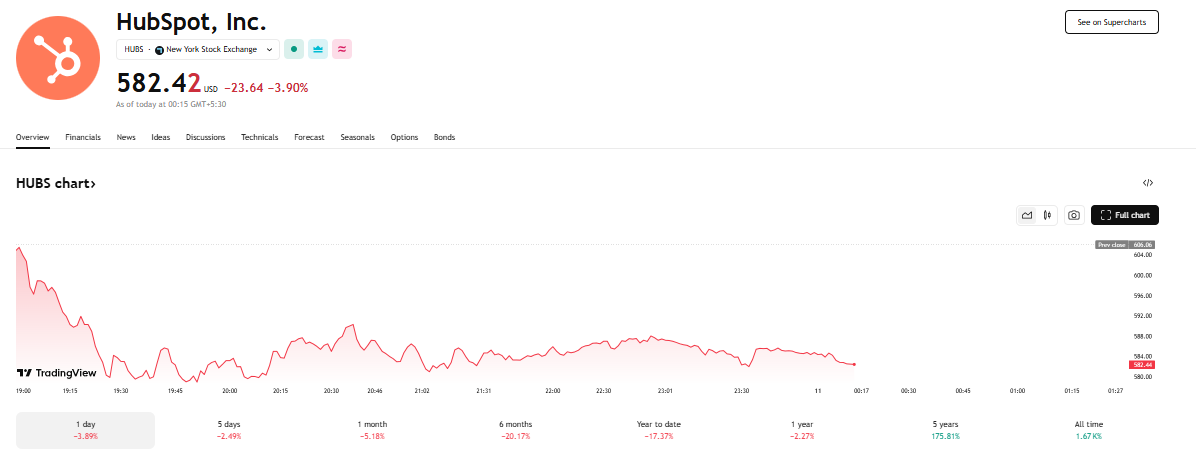Select the 1 year range
The image size is (1196, 459).
(x=802, y=430)
